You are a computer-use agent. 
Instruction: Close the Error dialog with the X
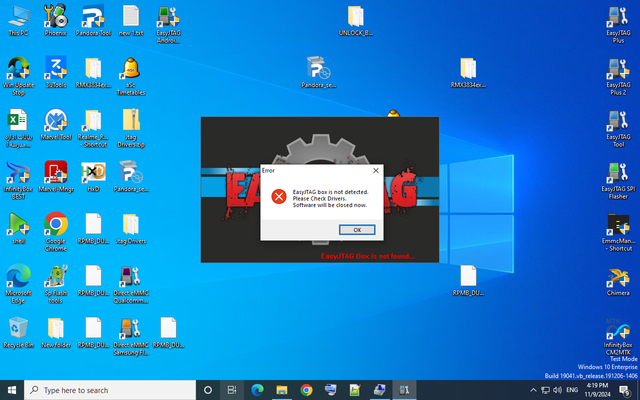(376, 171)
